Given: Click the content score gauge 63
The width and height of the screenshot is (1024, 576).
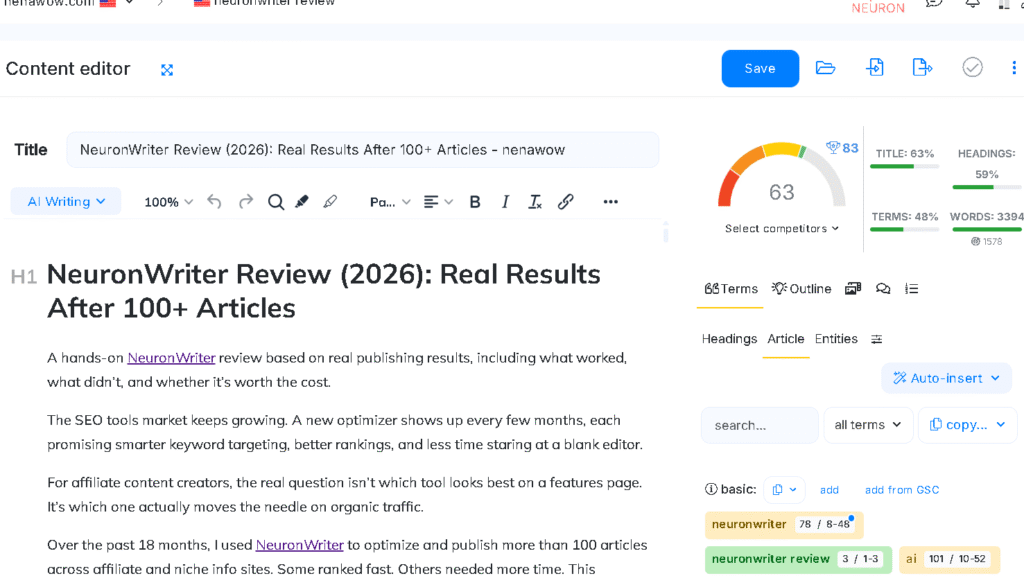Looking at the screenshot, I should (x=782, y=176).
